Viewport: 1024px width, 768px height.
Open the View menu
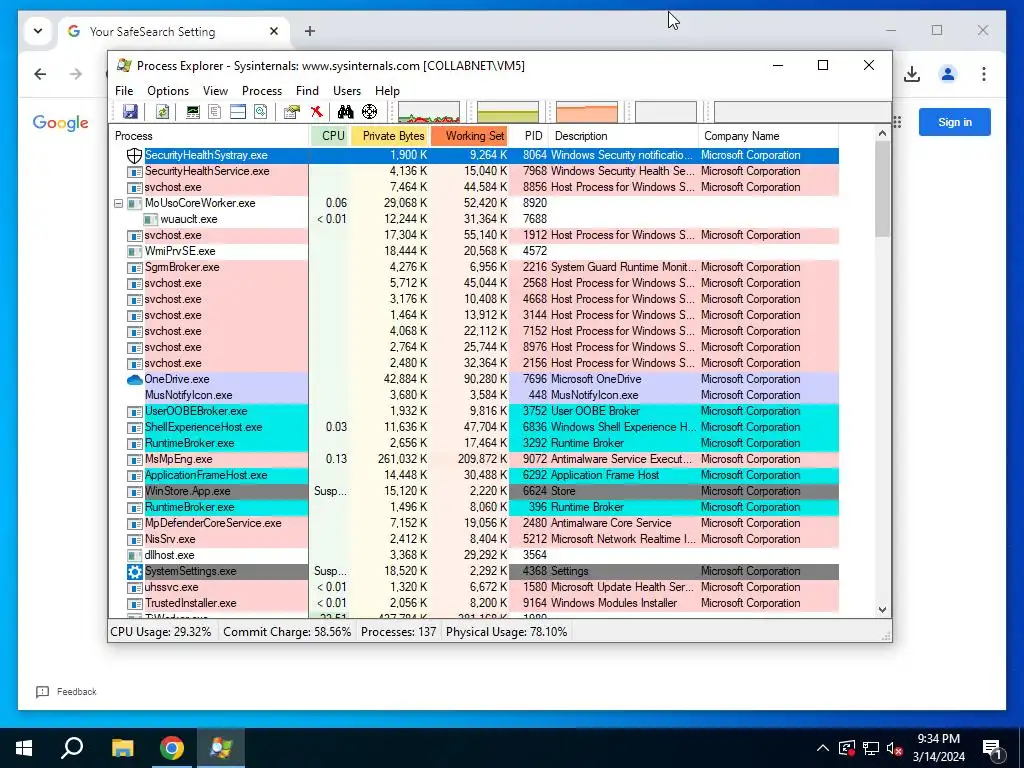coord(215,91)
